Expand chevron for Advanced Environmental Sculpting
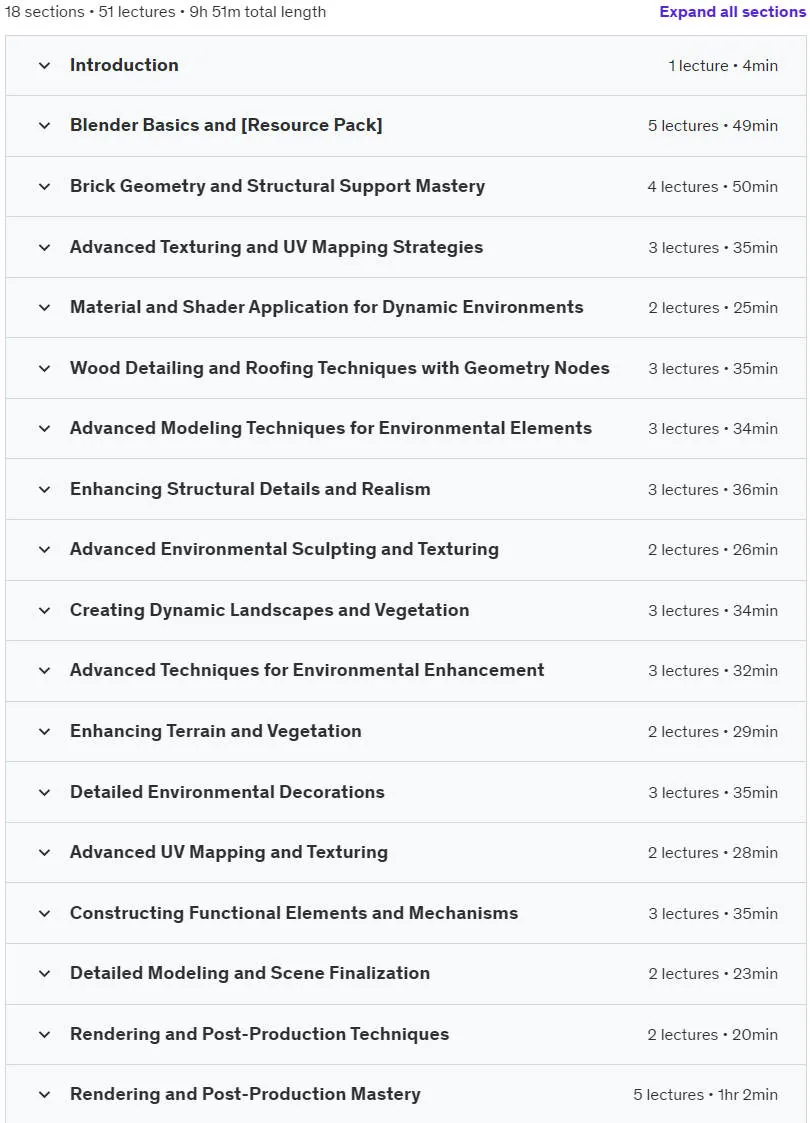This screenshot has height=1123, width=810. (44, 549)
